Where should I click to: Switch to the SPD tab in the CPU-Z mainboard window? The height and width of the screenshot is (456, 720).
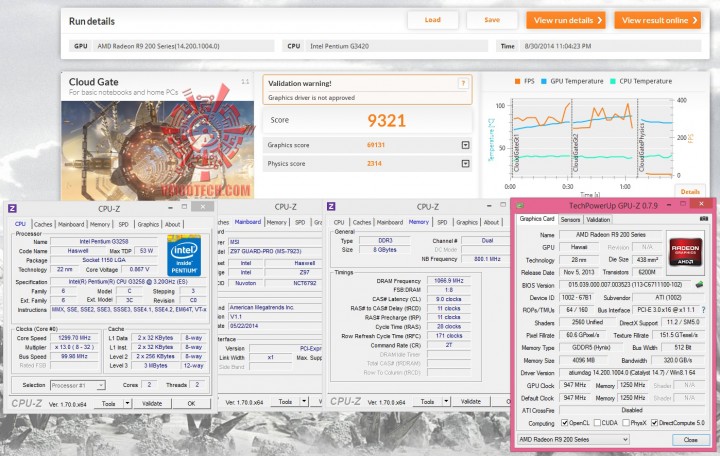[x=300, y=222]
